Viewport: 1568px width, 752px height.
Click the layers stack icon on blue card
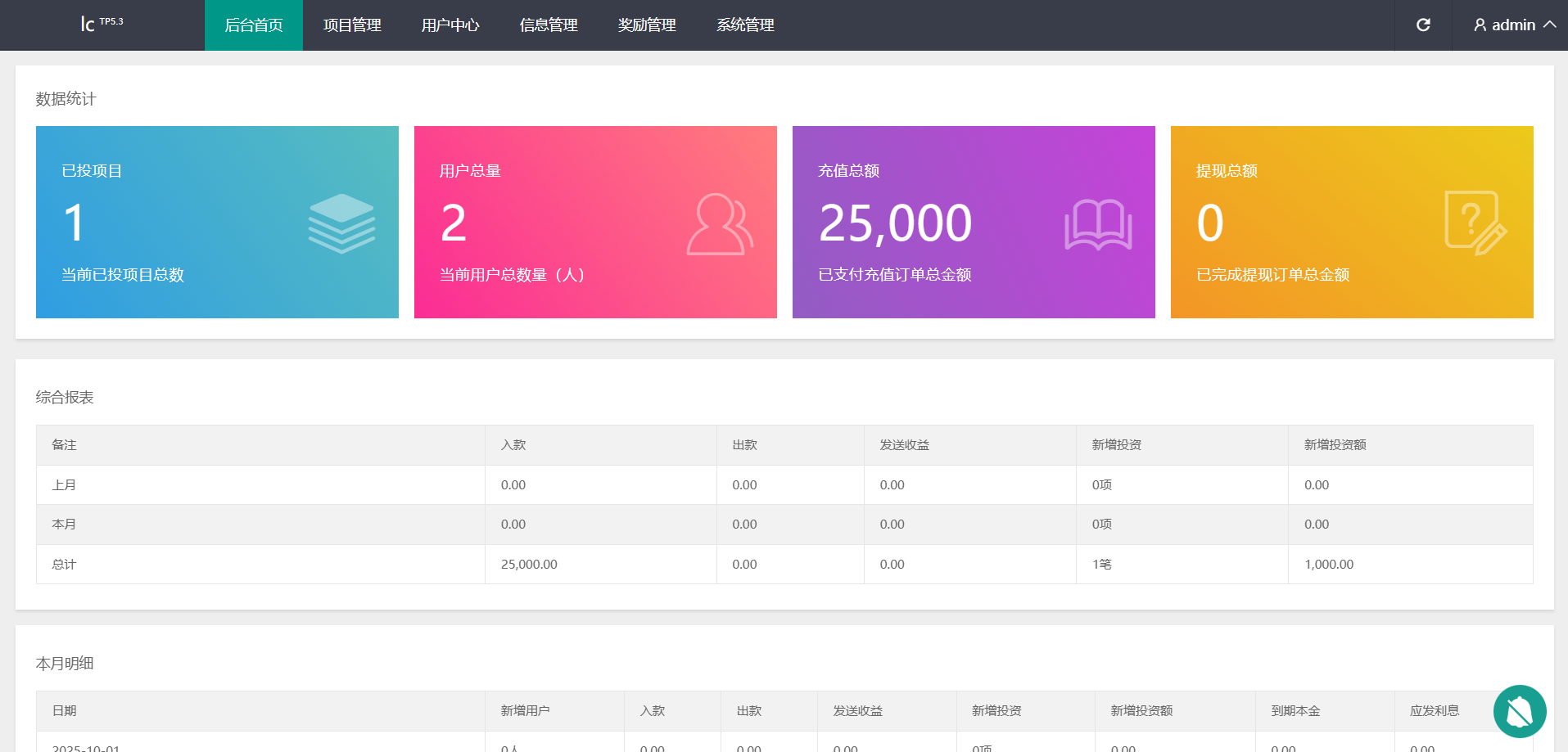(x=341, y=223)
